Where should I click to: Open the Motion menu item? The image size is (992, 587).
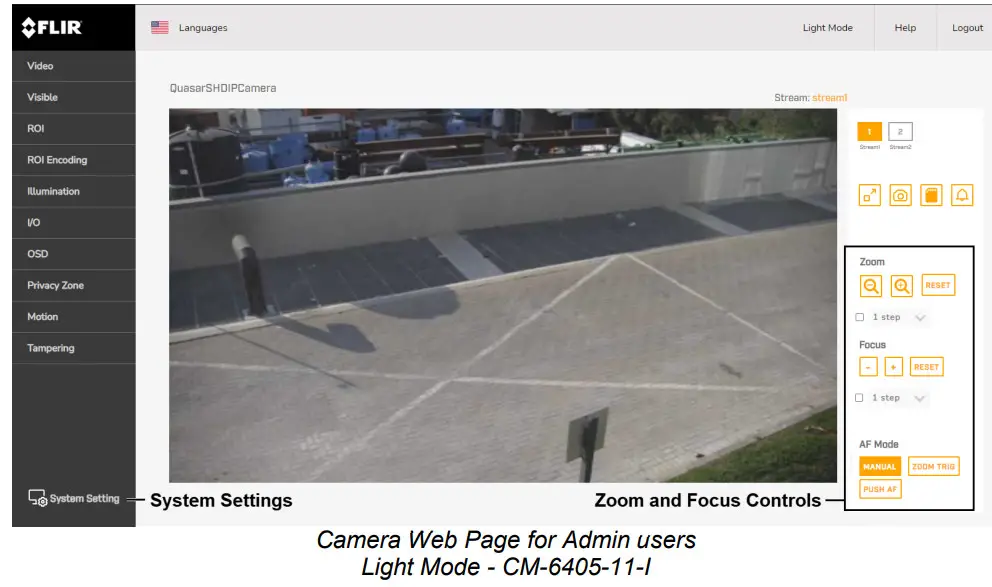[x=73, y=316]
